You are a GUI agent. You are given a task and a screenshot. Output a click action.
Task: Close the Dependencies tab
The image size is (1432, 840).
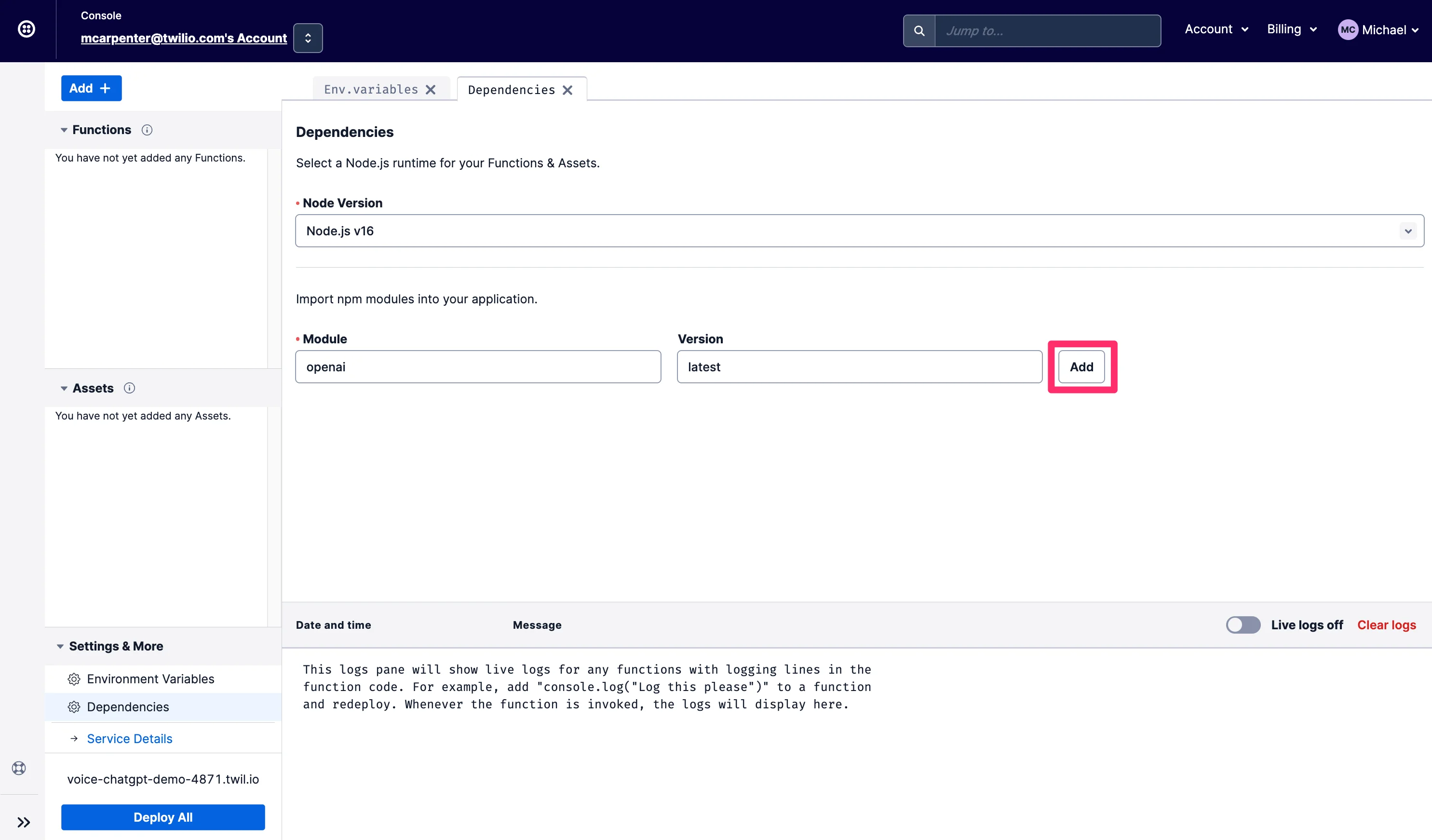tap(567, 90)
